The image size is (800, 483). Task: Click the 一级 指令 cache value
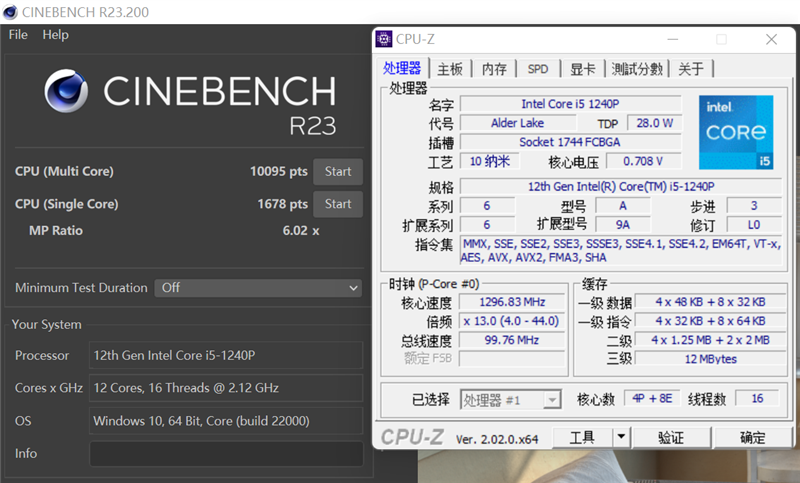tap(710, 321)
